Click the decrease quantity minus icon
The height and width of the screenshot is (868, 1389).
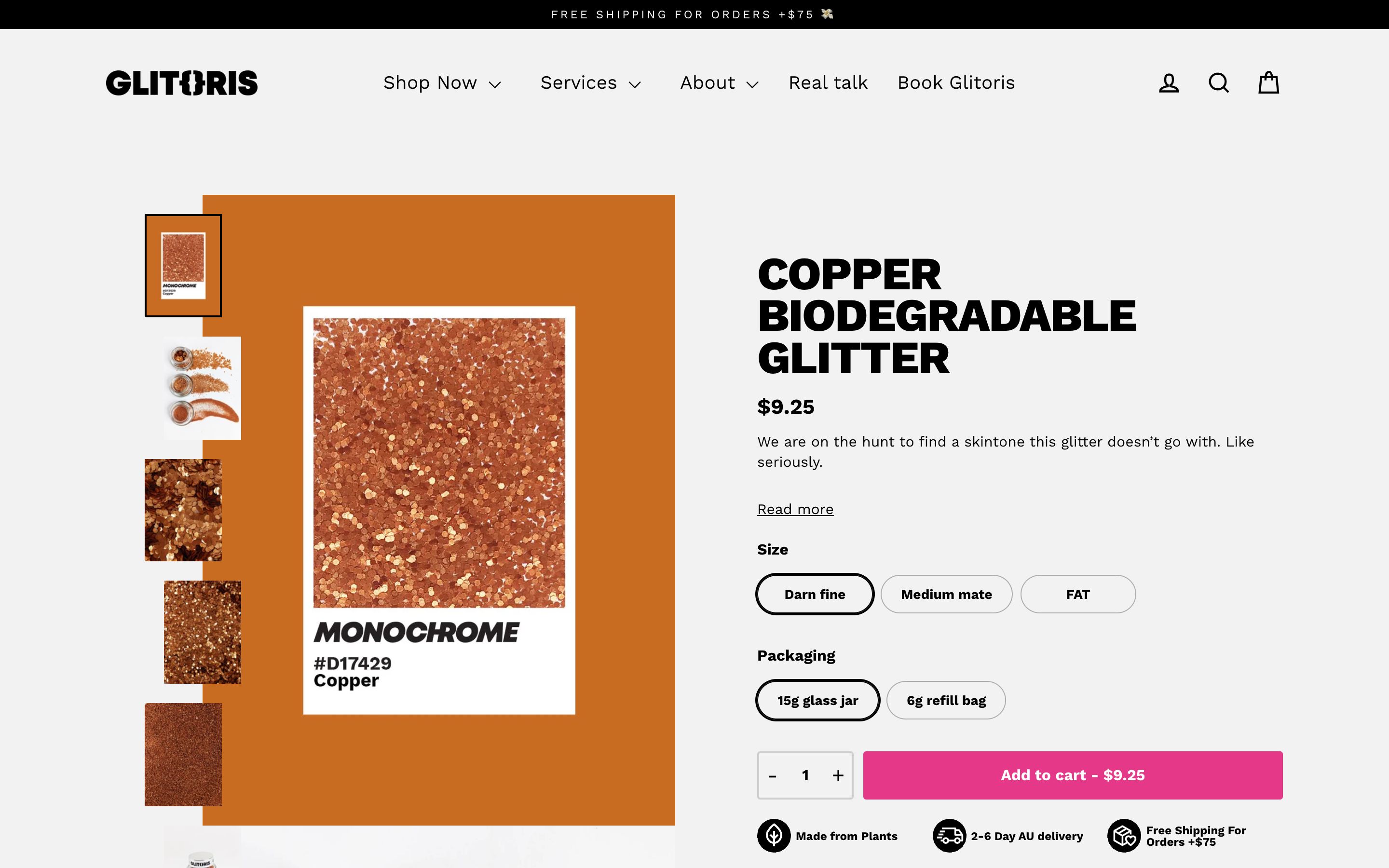[x=773, y=775]
